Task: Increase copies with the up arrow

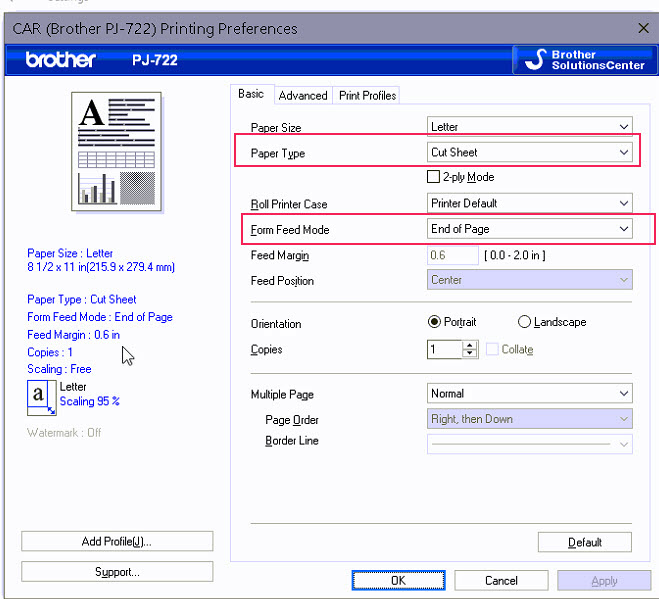Action: pos(470,345)
